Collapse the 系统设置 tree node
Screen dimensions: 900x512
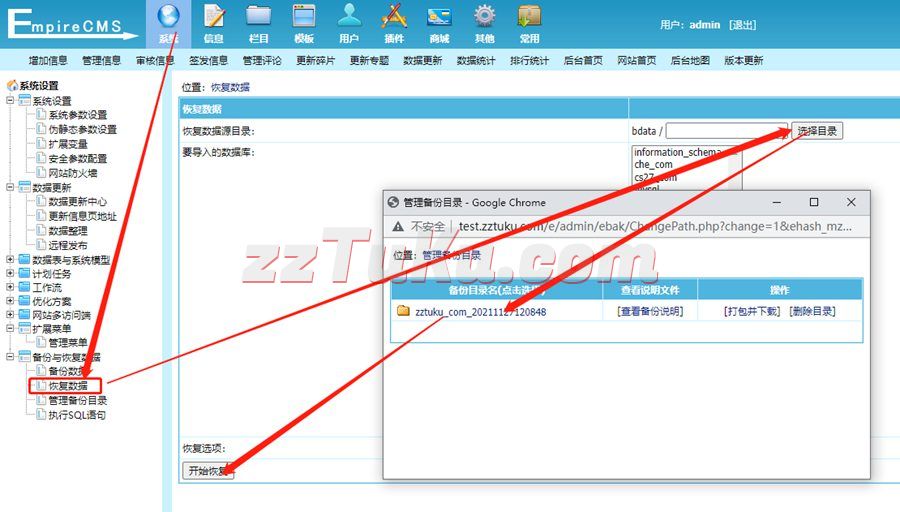(x=11, y=101)
